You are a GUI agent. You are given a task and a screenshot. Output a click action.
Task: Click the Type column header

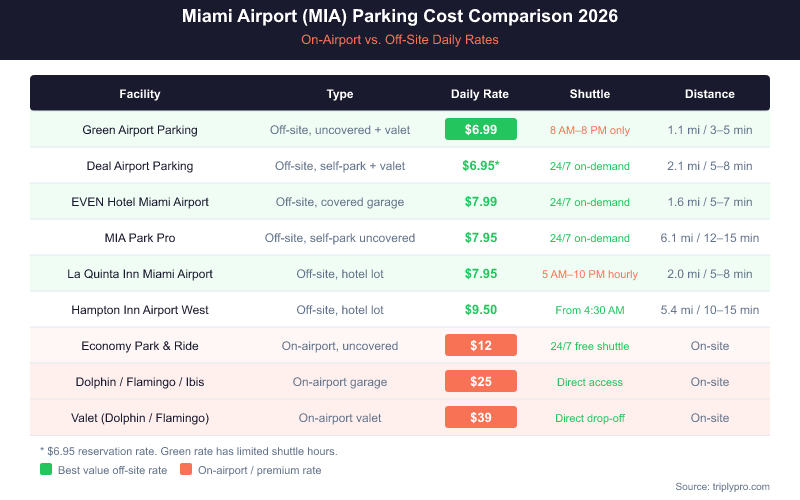pyautogui.click(x=340, y=94)
